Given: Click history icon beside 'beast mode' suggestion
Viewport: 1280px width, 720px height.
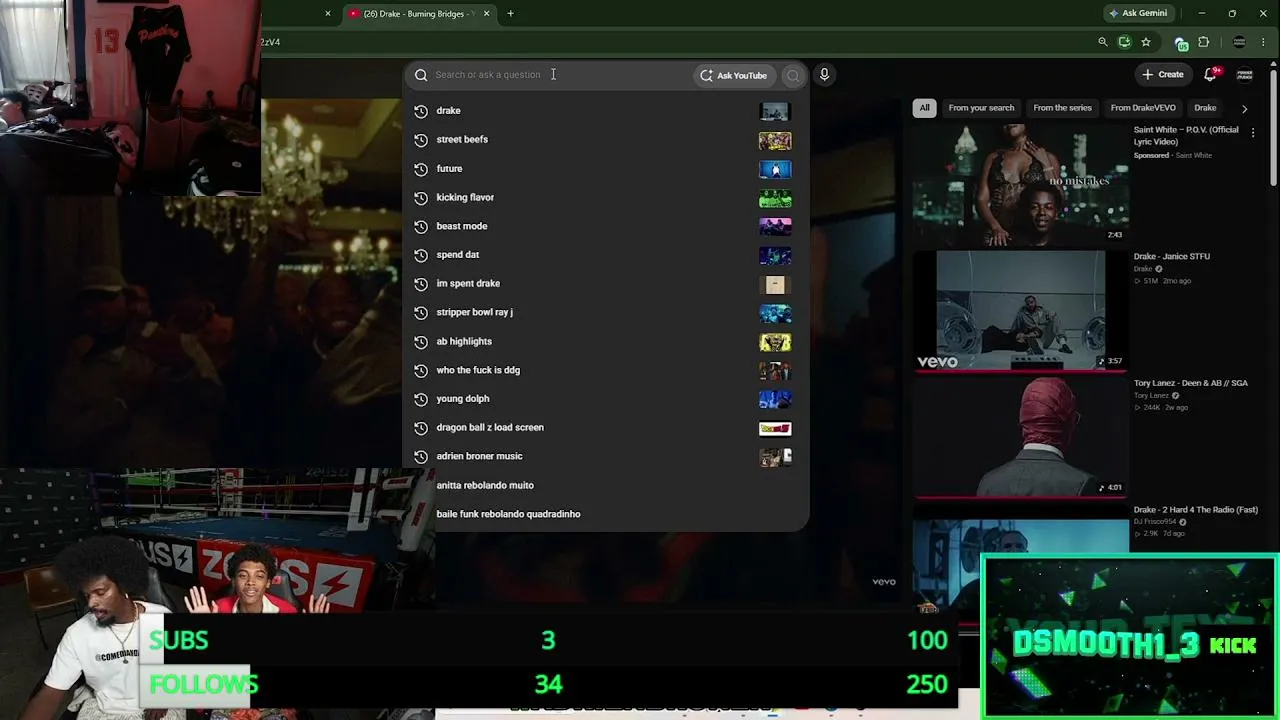Looking at the screenshot, I should (x=421, y=226).
